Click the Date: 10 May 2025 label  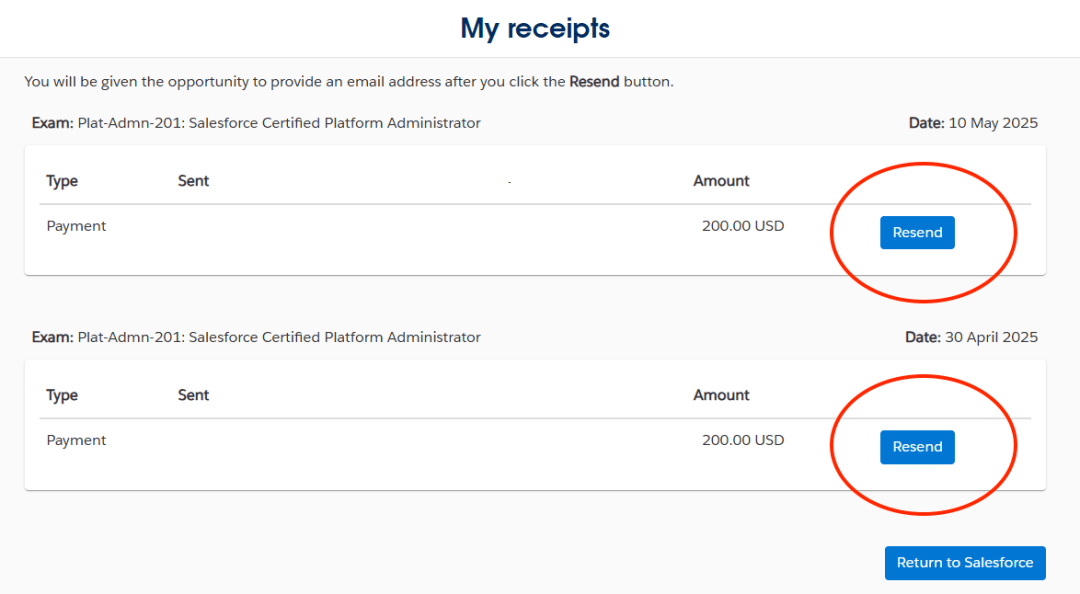click(973, 123)
